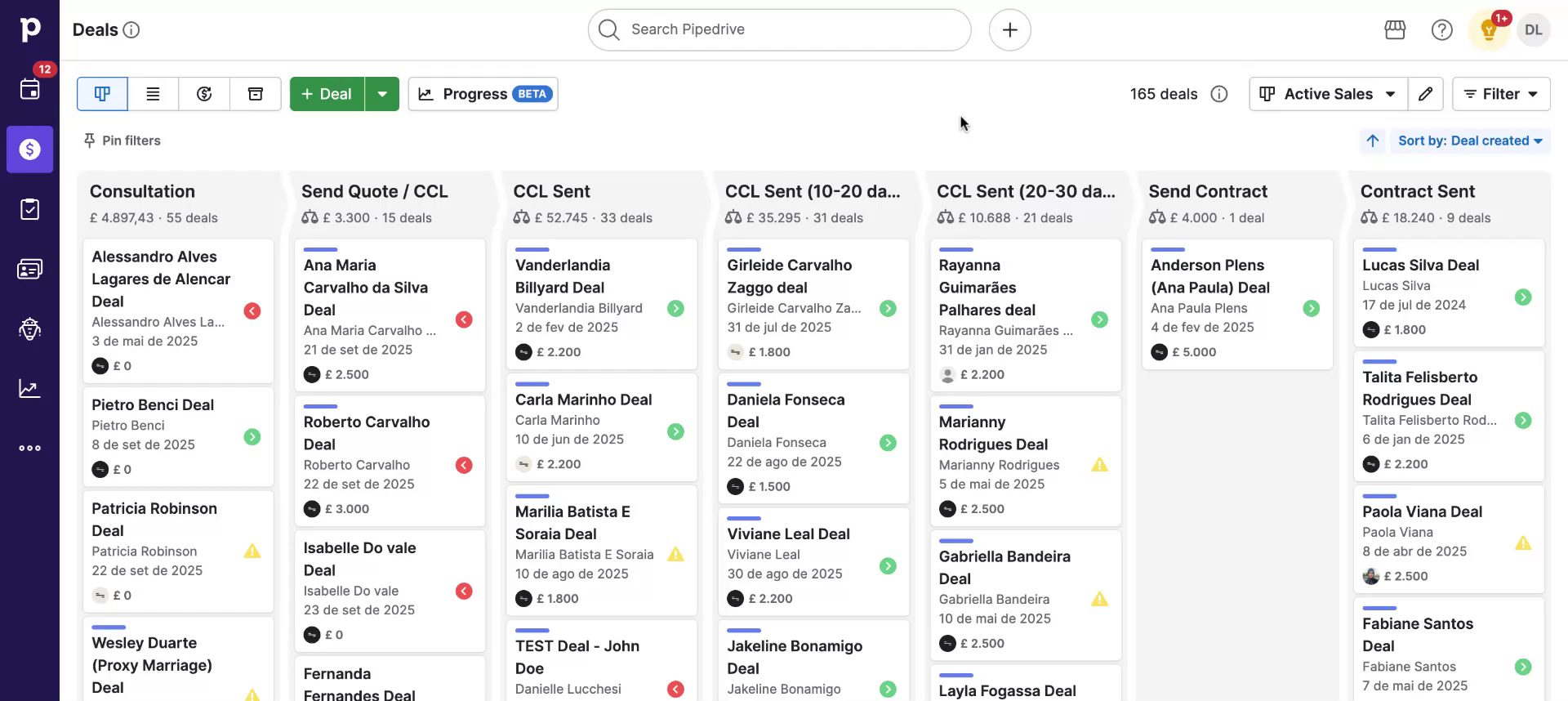Open the more options ellipsis in sidebar
1568x701 pixels.
tap(30, 448)
